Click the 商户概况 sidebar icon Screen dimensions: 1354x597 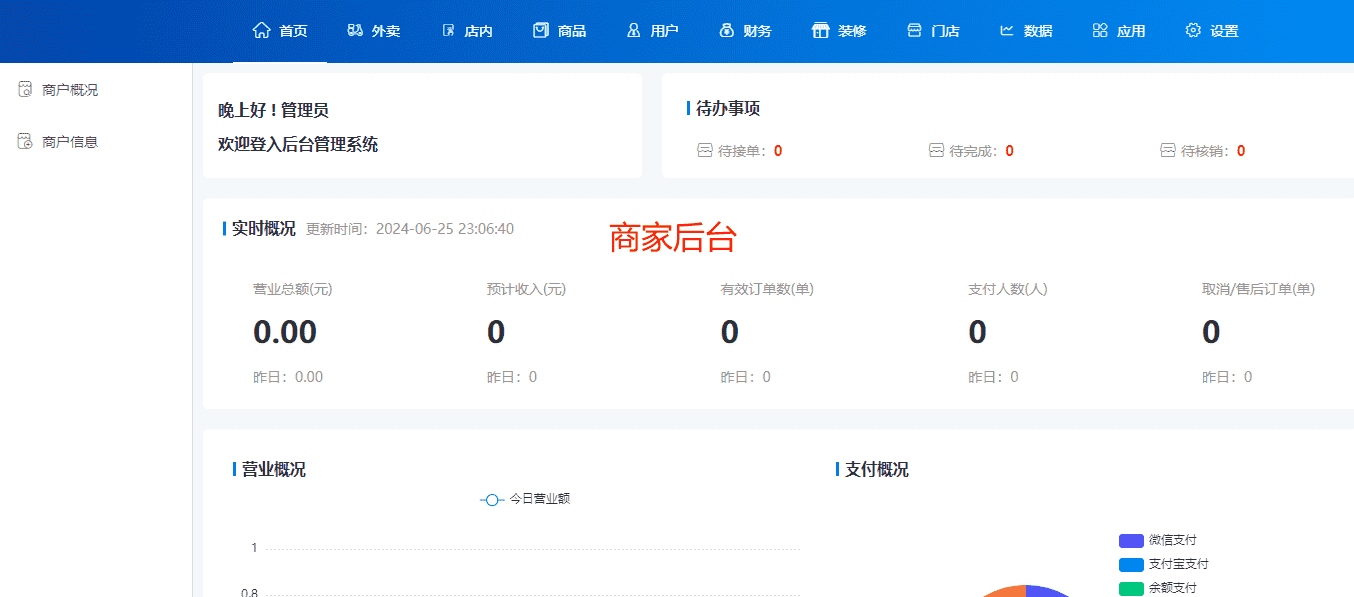pyautogui.click(x=25, y=88)
